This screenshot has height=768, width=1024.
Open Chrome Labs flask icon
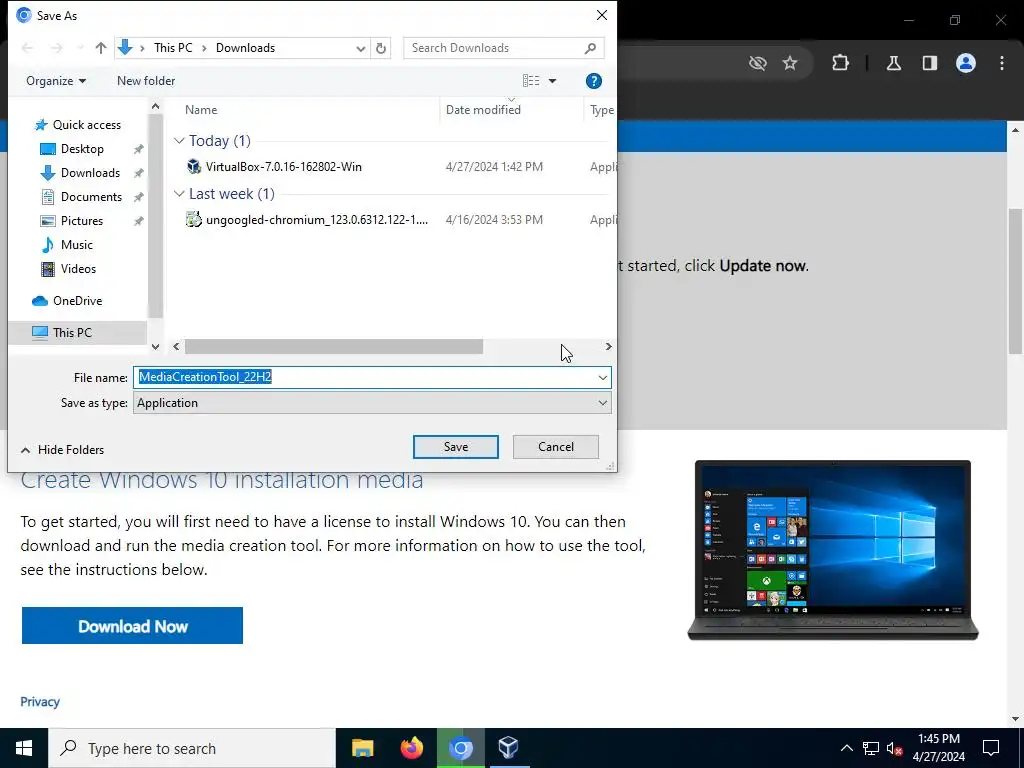[894, 63]
